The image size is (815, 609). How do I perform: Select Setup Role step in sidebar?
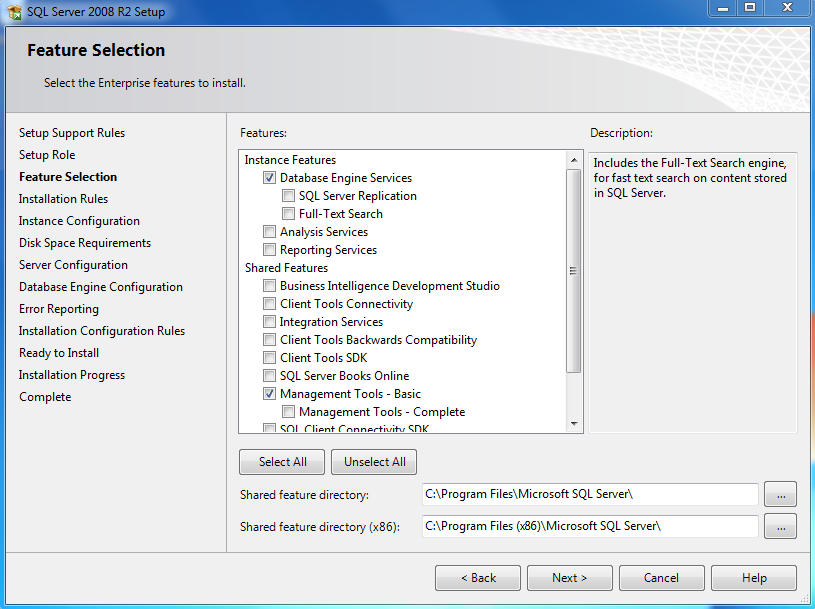click(x=47, y=155)
